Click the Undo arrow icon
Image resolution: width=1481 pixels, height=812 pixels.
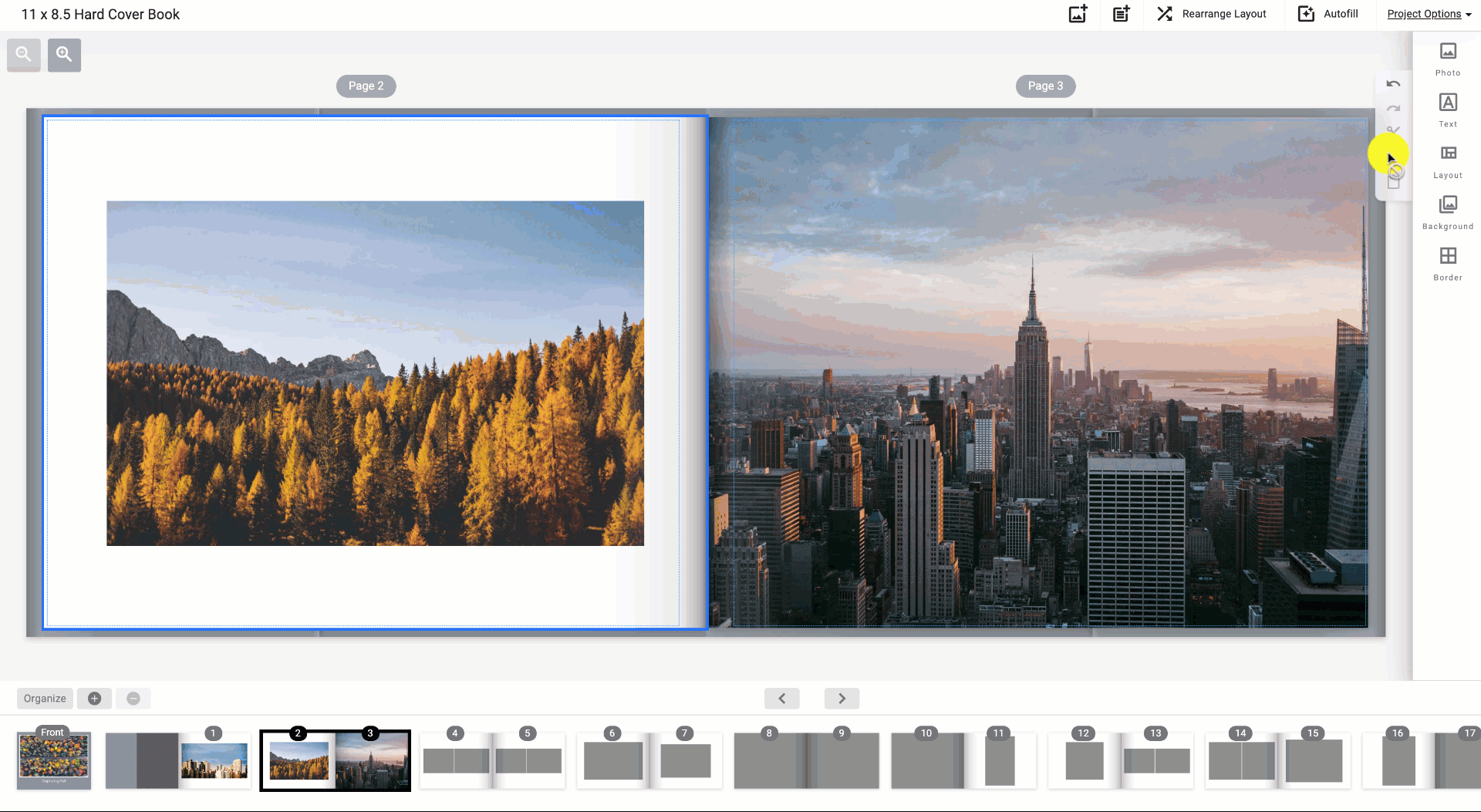click(x=1393, y=84)
